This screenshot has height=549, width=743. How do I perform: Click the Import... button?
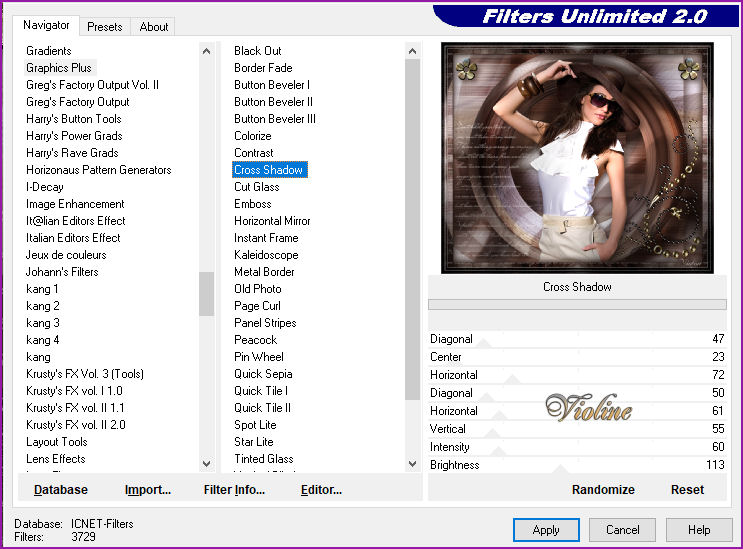point(147,489)
